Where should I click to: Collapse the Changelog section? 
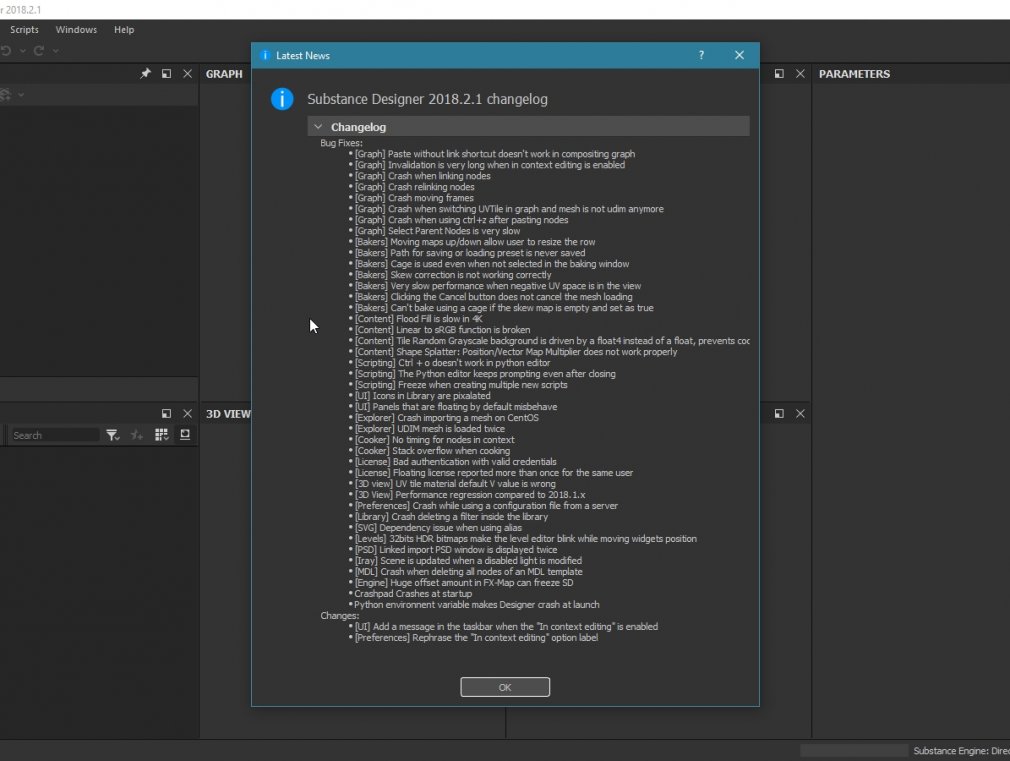click(x=318, y=127)
